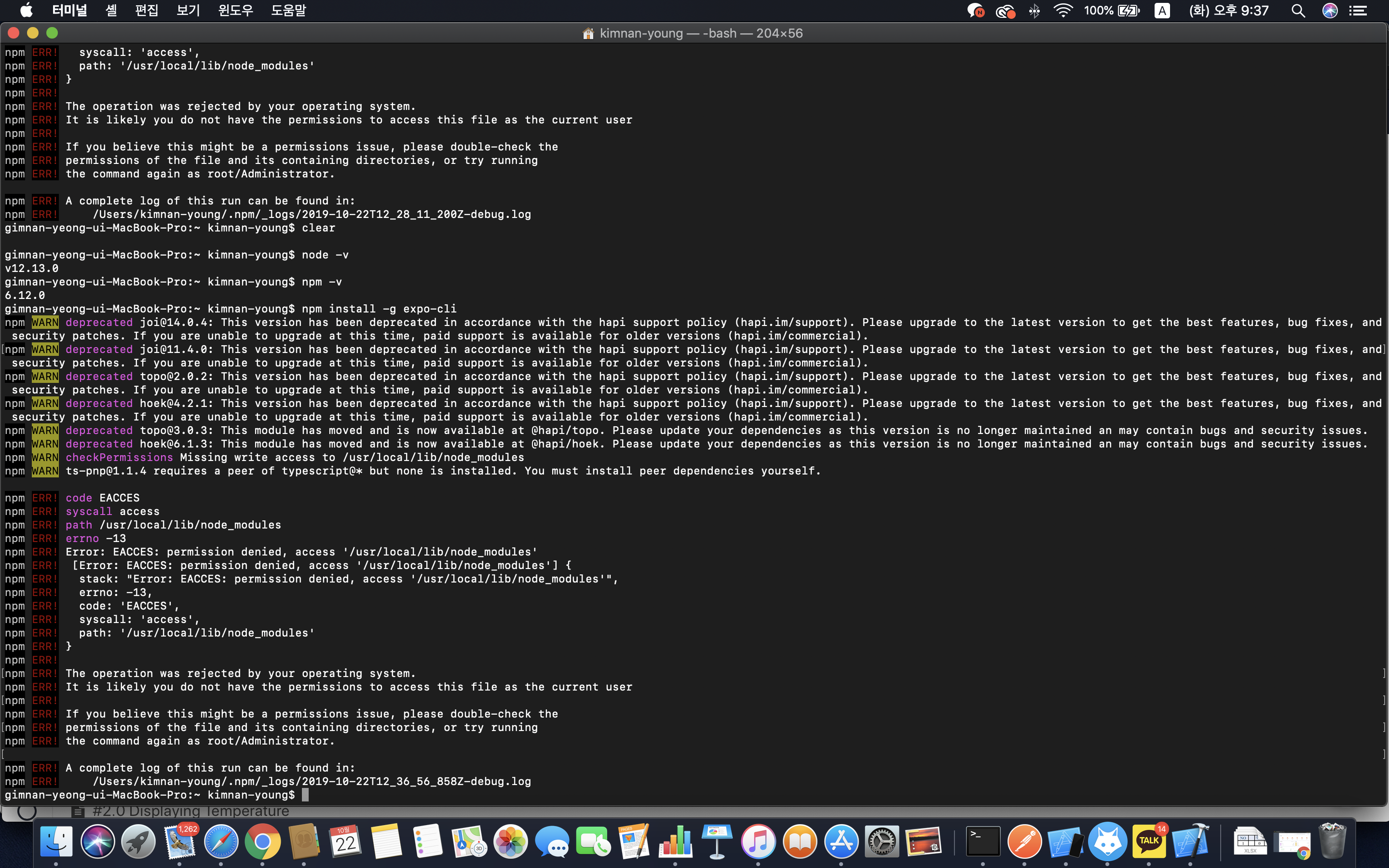Click the Terminal icon in the dock
1389x868 pixels.
[x=982, y=841]
